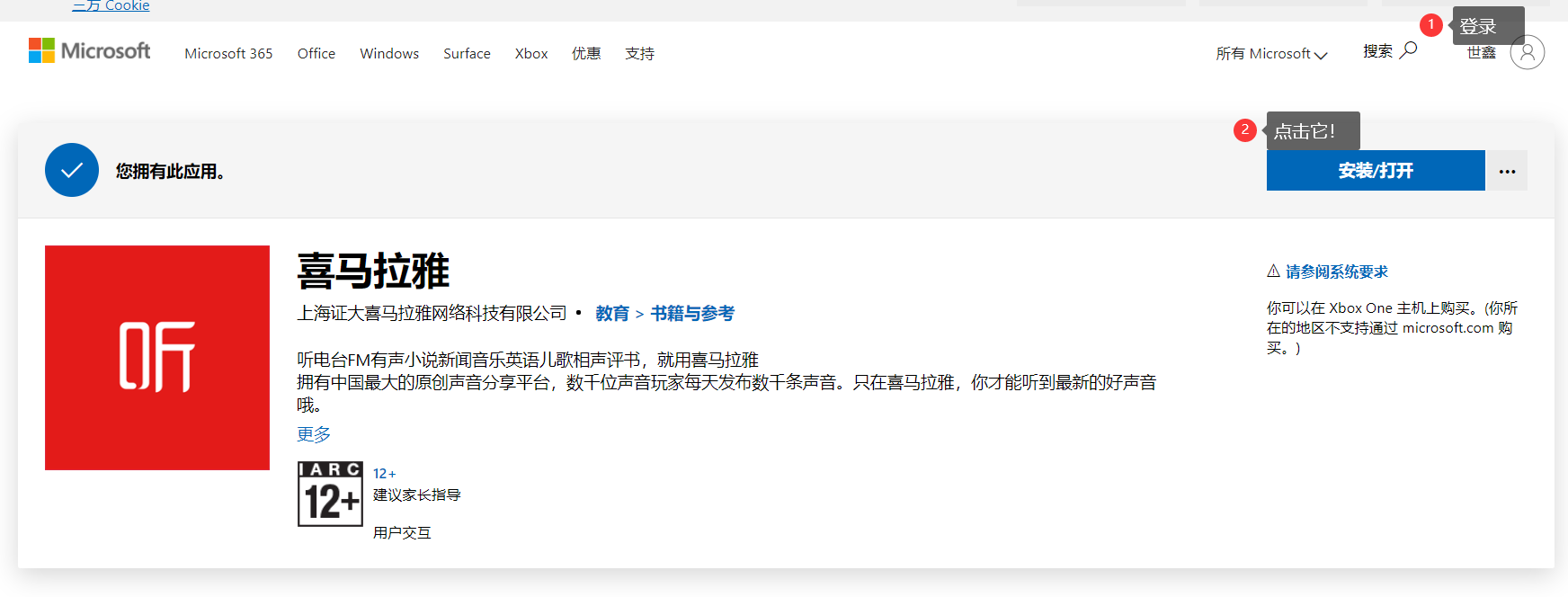
Task: Click the Microsoft logo
Action: (x=89, y=51)
